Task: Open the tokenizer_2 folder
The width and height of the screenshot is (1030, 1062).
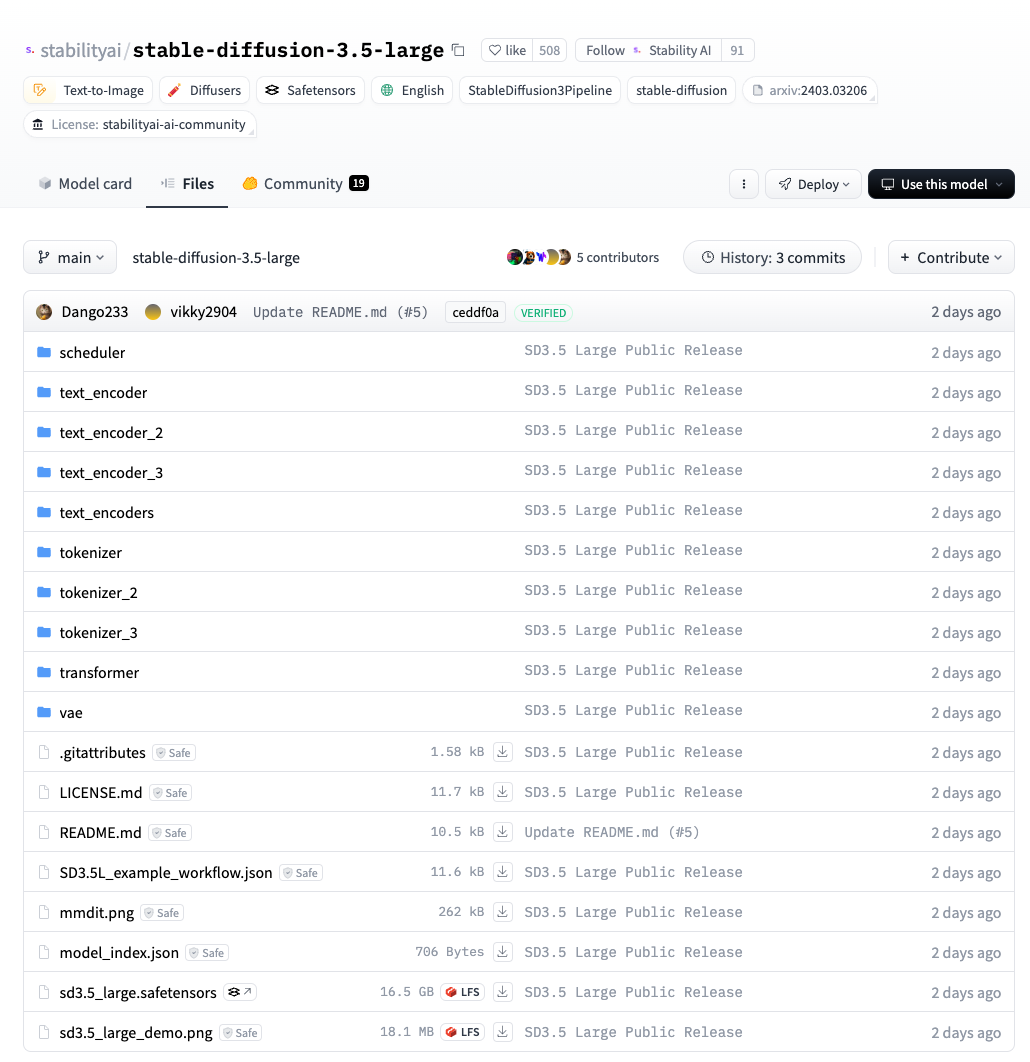Action: click(98, 592)
